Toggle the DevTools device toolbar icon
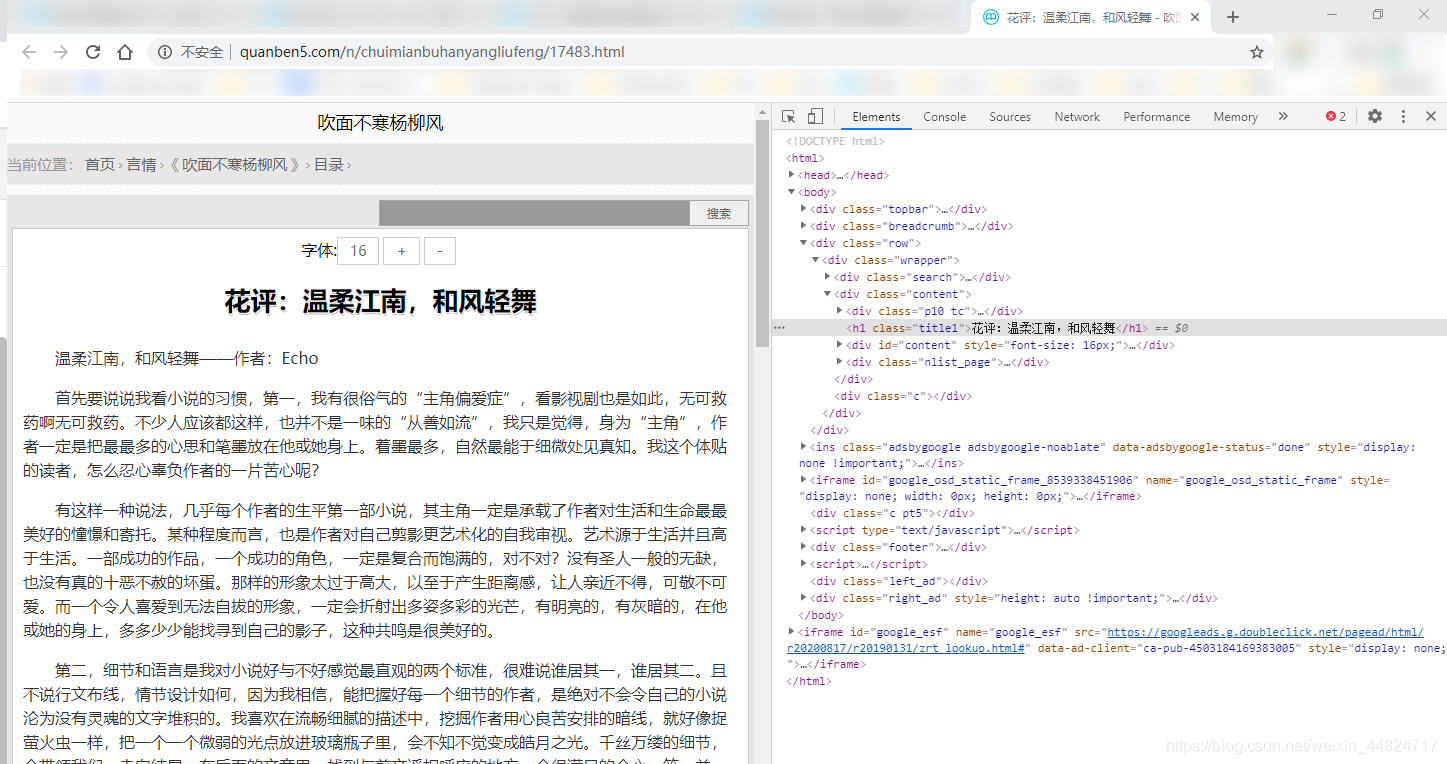The image size is (1447, 764). click(x=815, y=116)
